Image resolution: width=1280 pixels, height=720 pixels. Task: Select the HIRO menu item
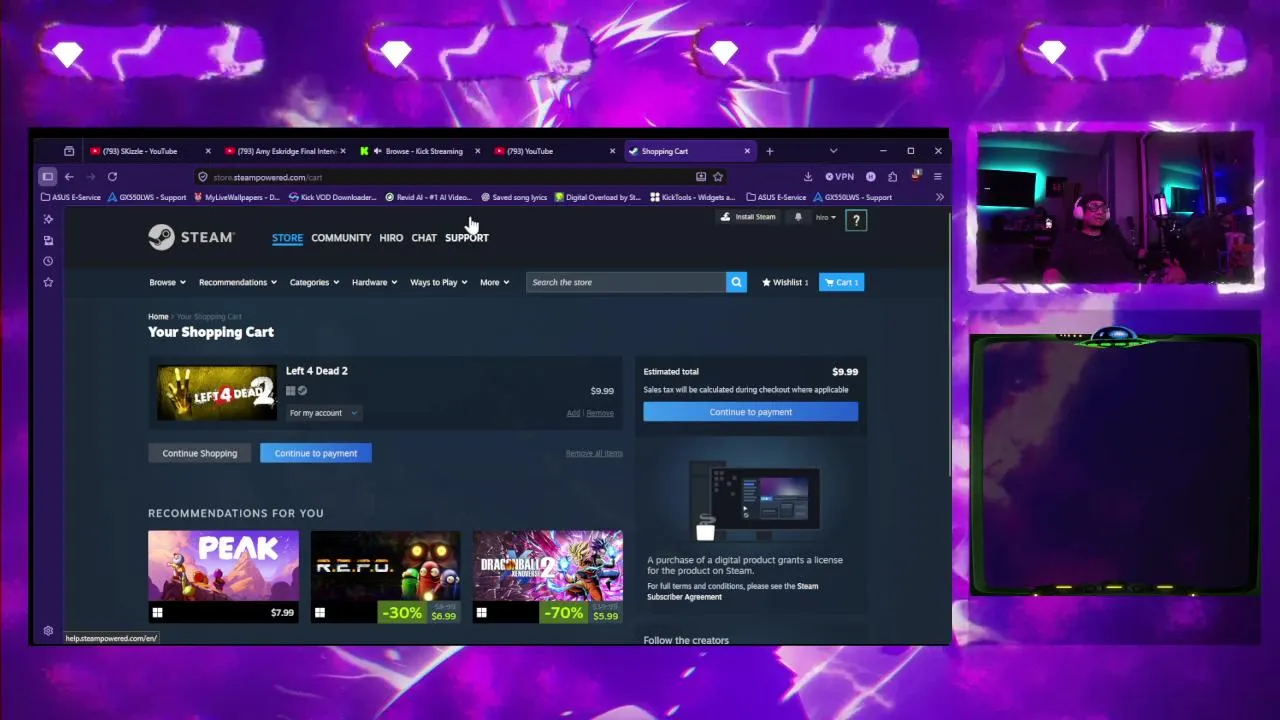coord(391,238)
